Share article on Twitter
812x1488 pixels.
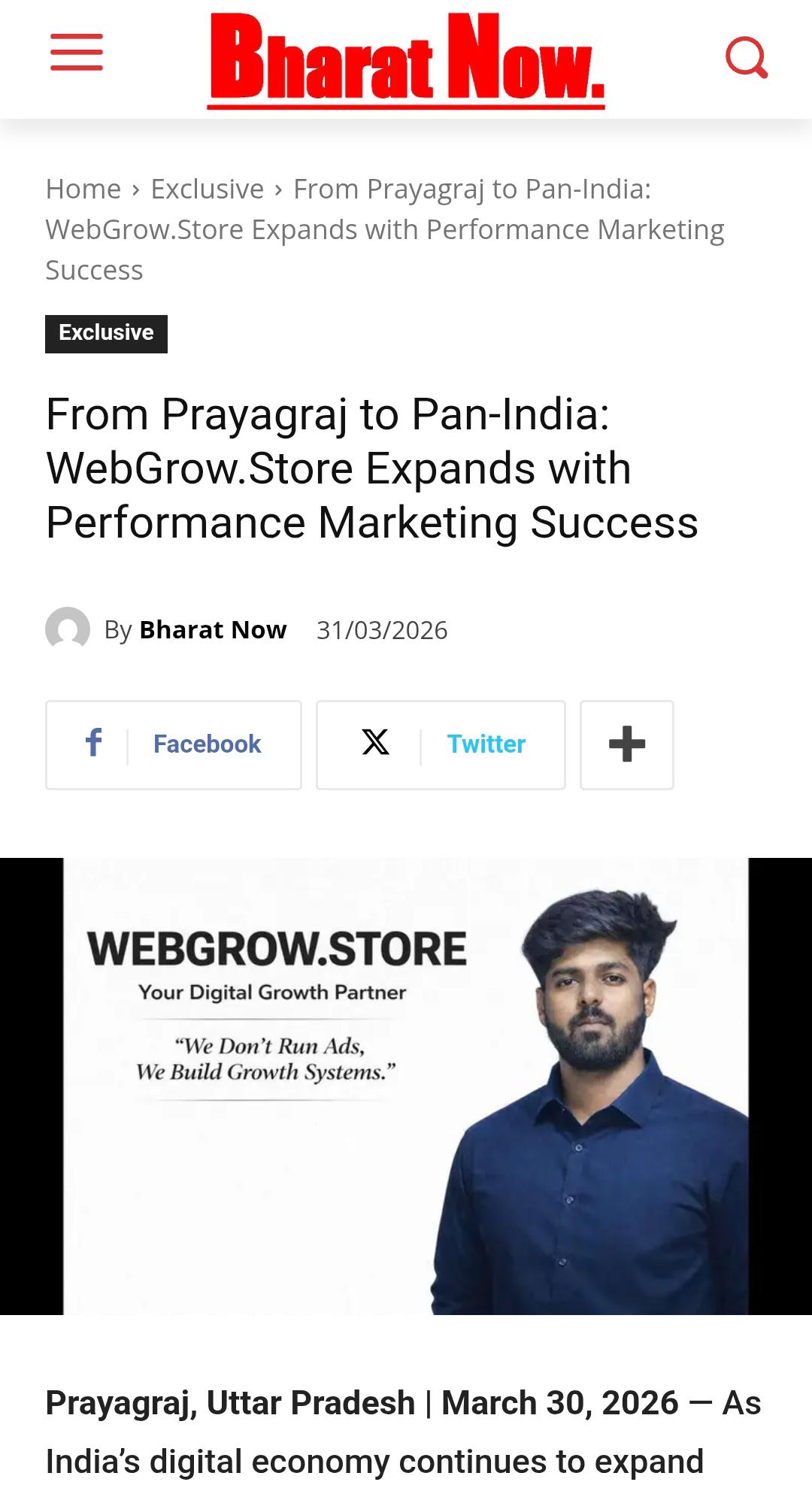coord(441,744)
